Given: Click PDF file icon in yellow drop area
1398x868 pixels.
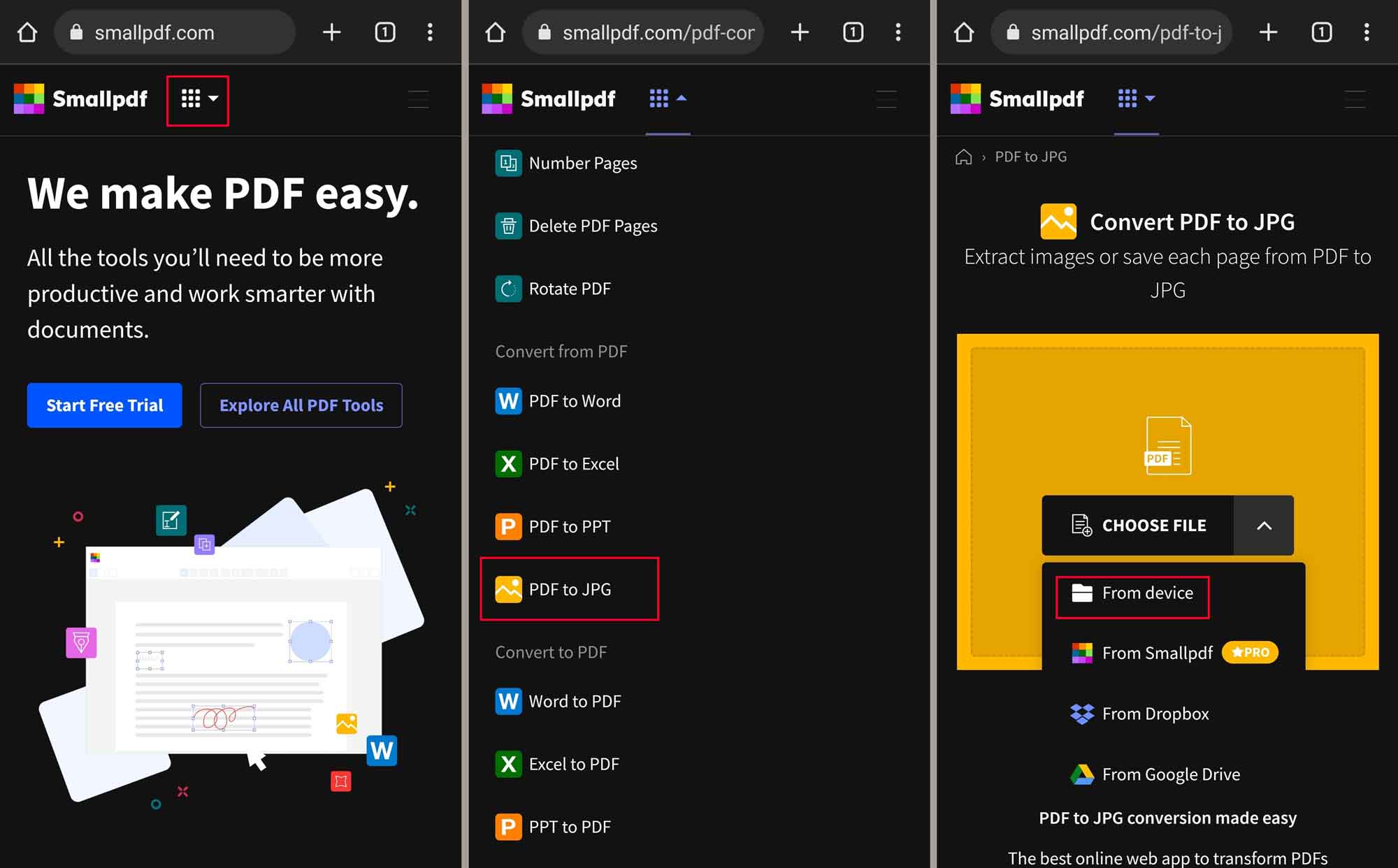Looking at the screenshot, I should [x=1167, y=445].
